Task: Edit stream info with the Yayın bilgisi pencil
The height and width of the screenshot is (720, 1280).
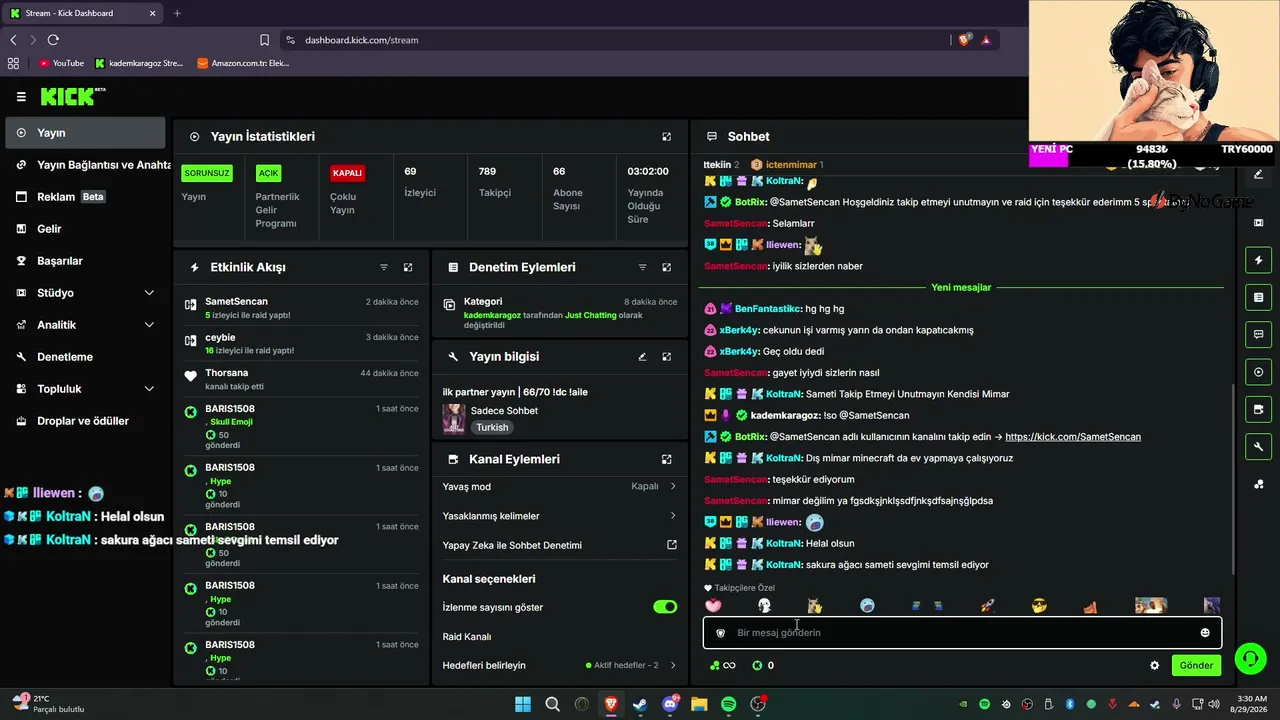Action: click(x=643, y=357)
